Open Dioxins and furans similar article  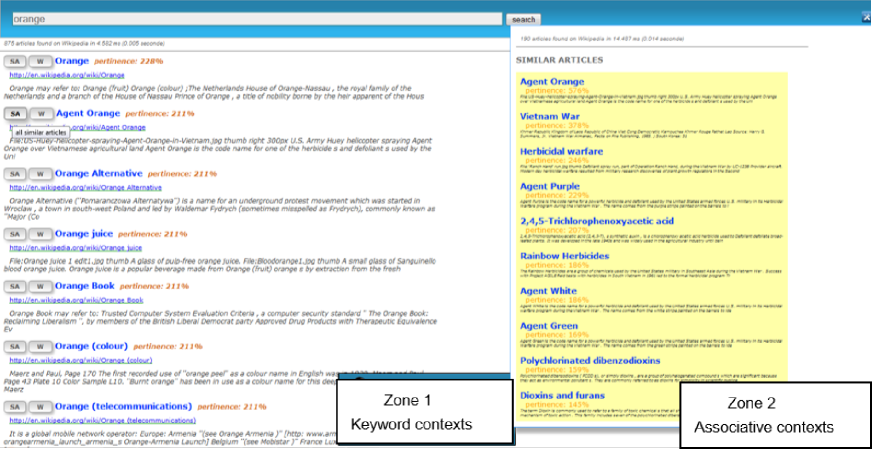562,396
